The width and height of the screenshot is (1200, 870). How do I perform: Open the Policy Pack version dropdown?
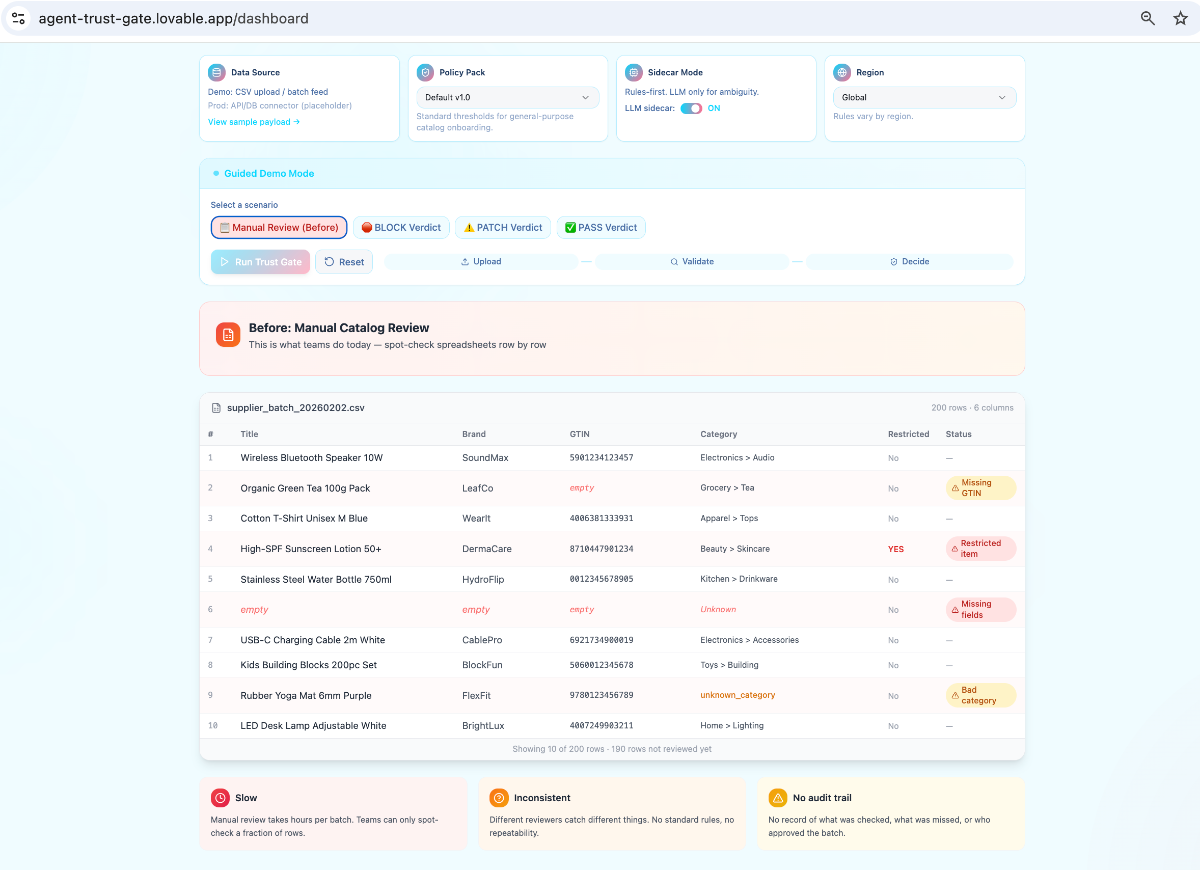507,97
